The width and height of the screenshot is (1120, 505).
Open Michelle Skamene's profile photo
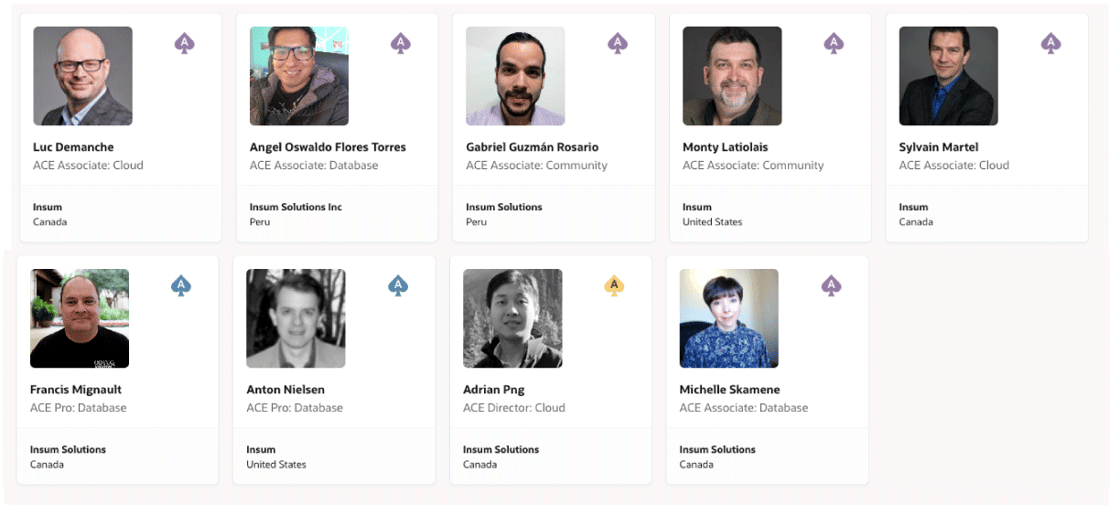(x=729, y=319)
